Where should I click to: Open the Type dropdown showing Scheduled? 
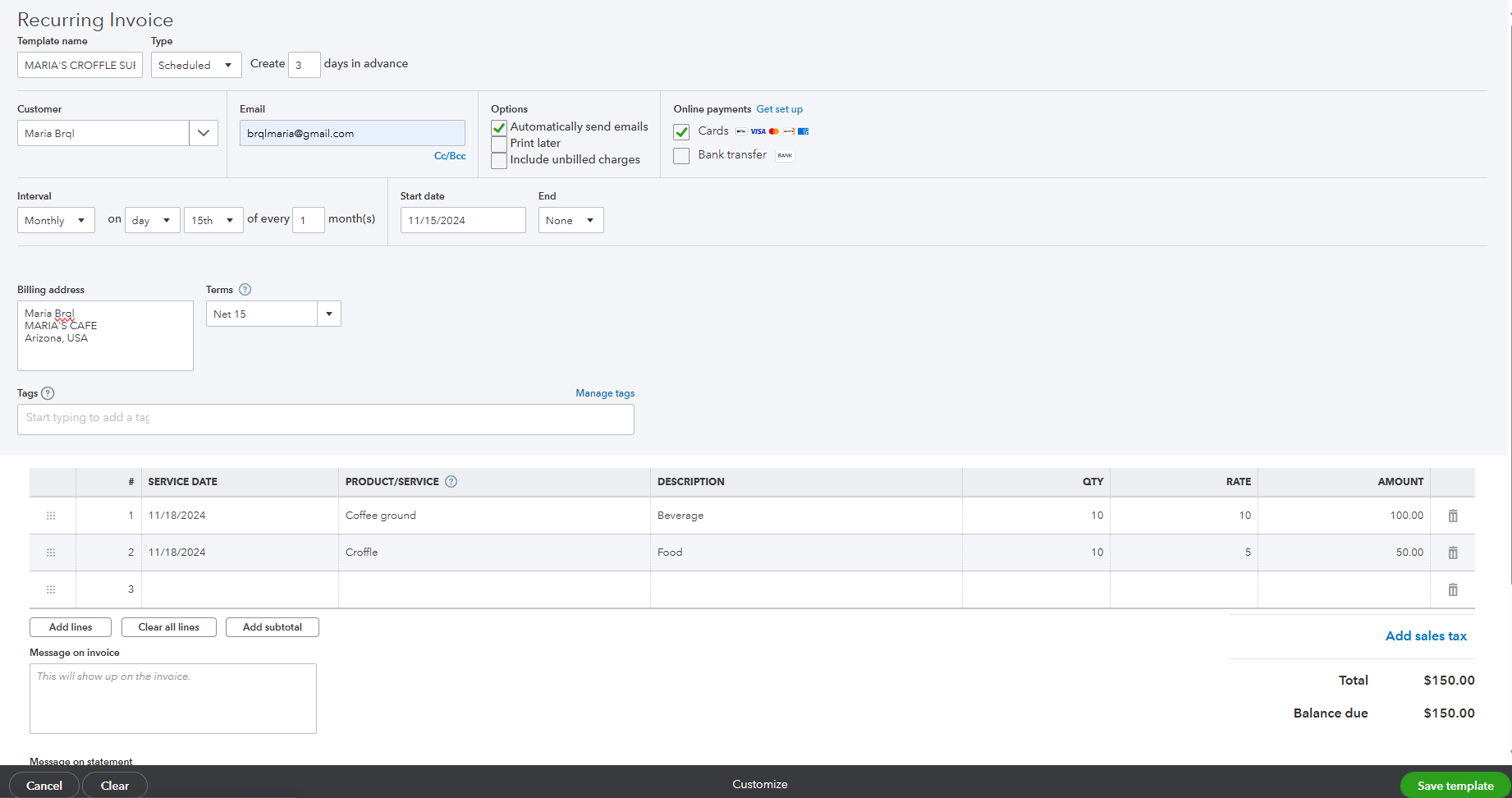pyautogui.click(x=196, y=65)
